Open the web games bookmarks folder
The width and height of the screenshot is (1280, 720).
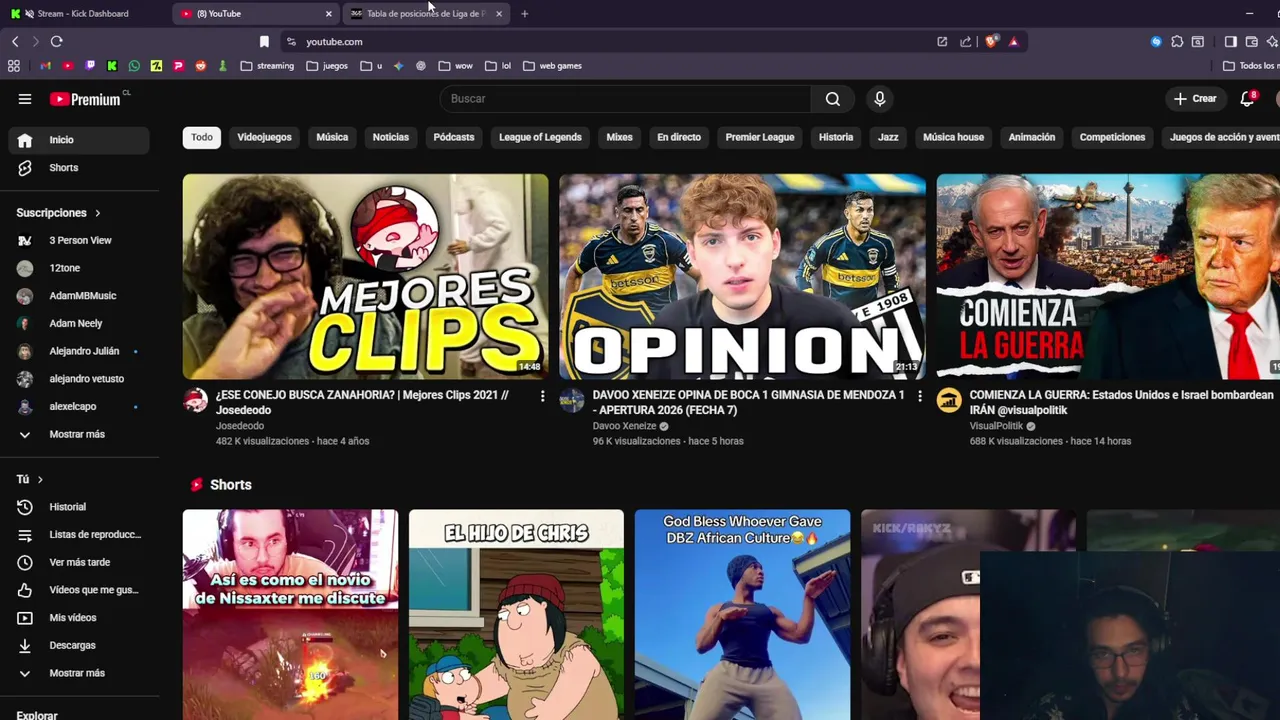pyautogui.click(x=552, y=66)
